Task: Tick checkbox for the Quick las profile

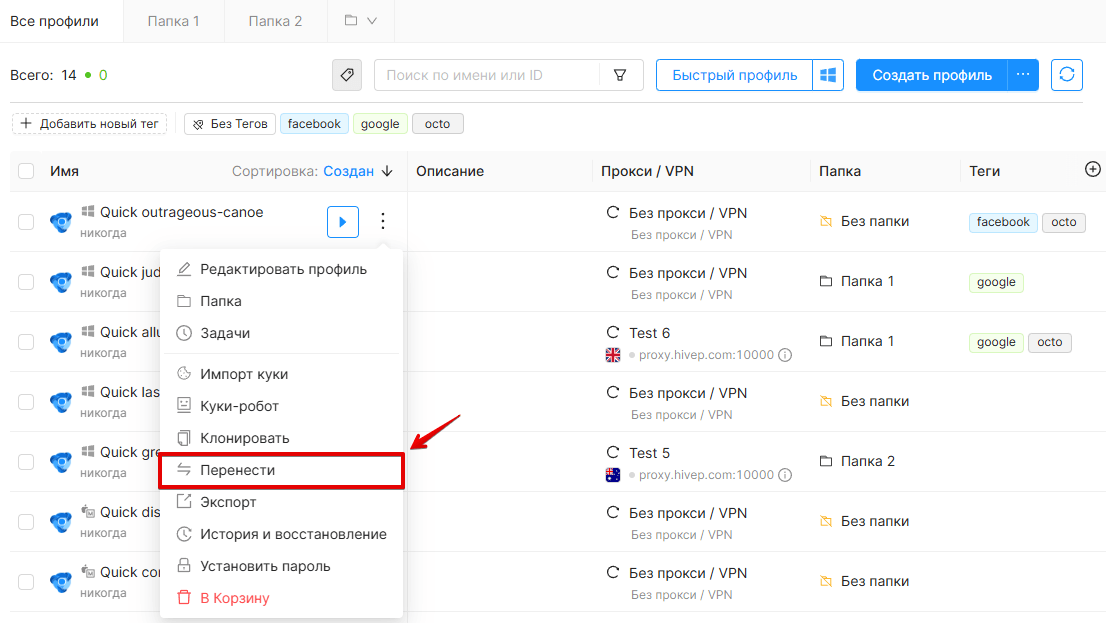Action: point(26,401)
